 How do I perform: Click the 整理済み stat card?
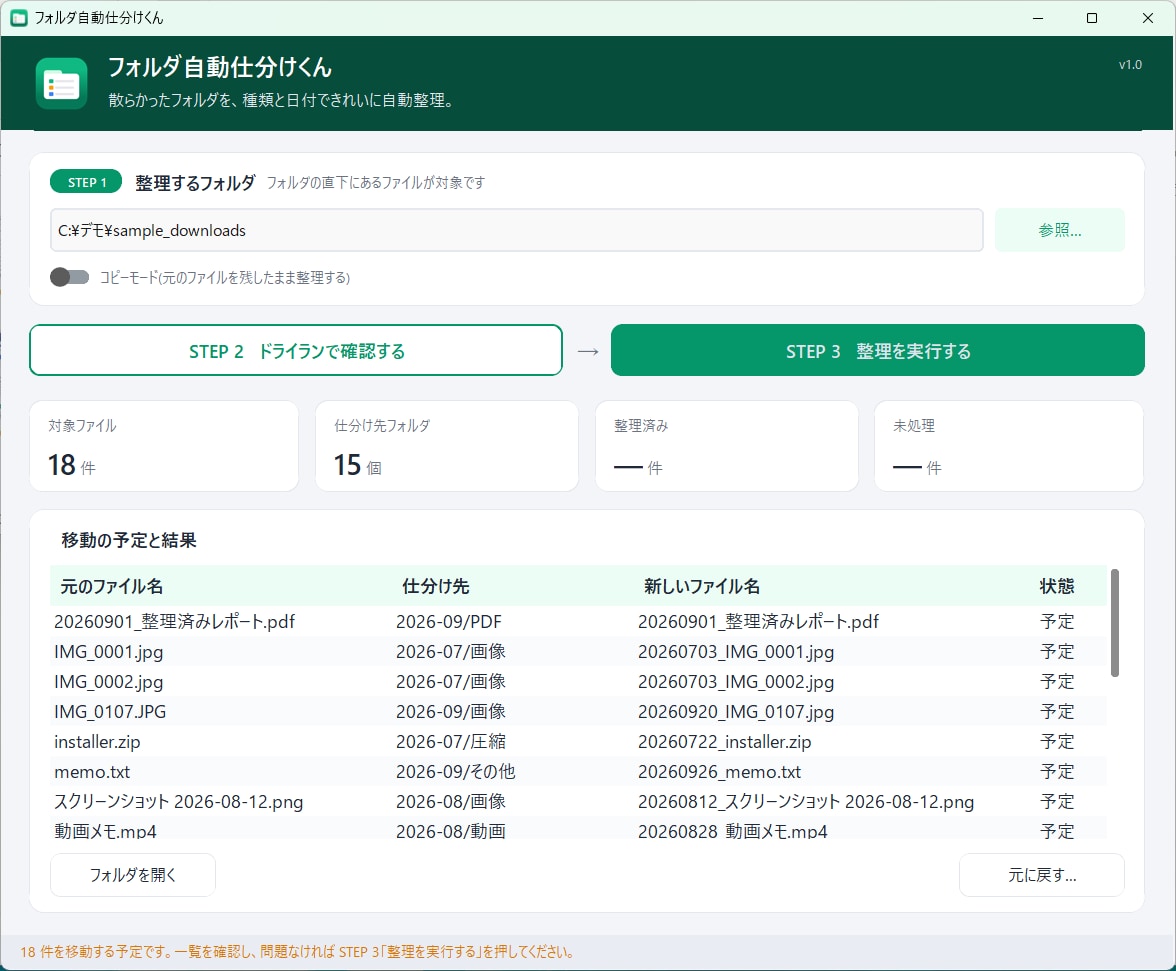coord(727,446)
